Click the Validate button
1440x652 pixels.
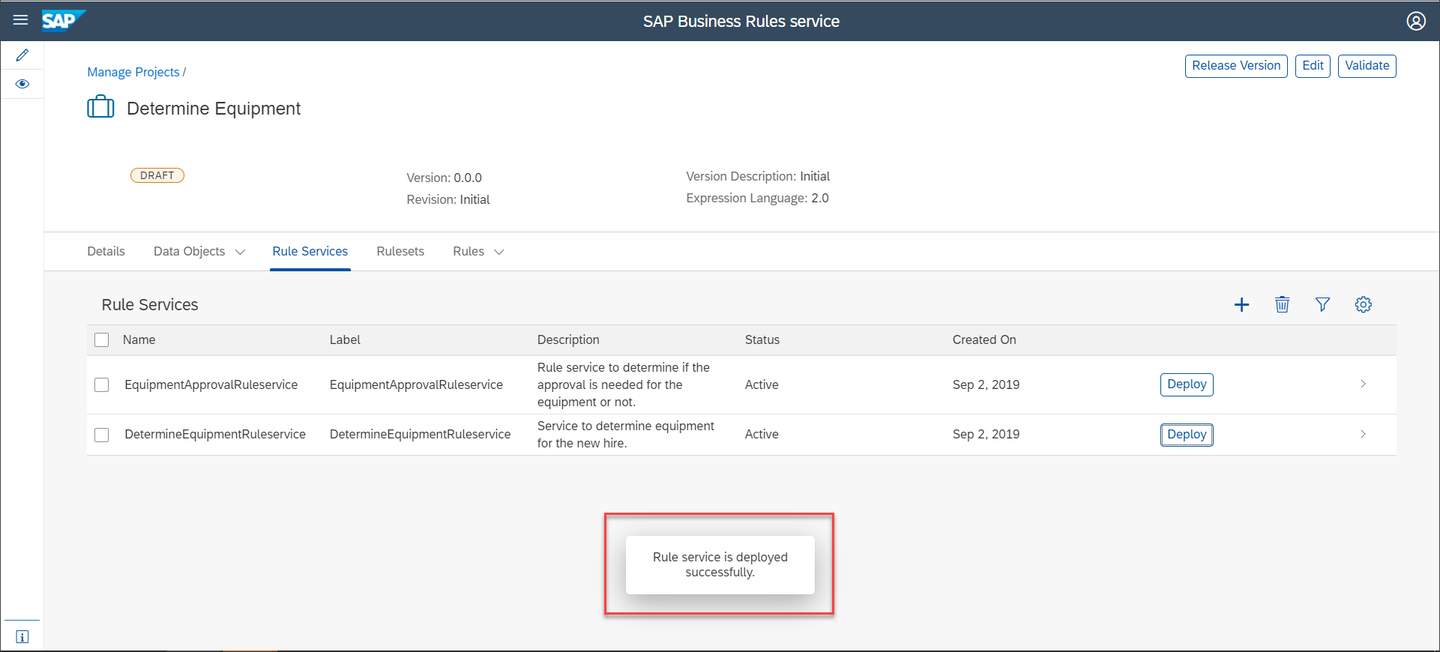(x=1367, y=66)
